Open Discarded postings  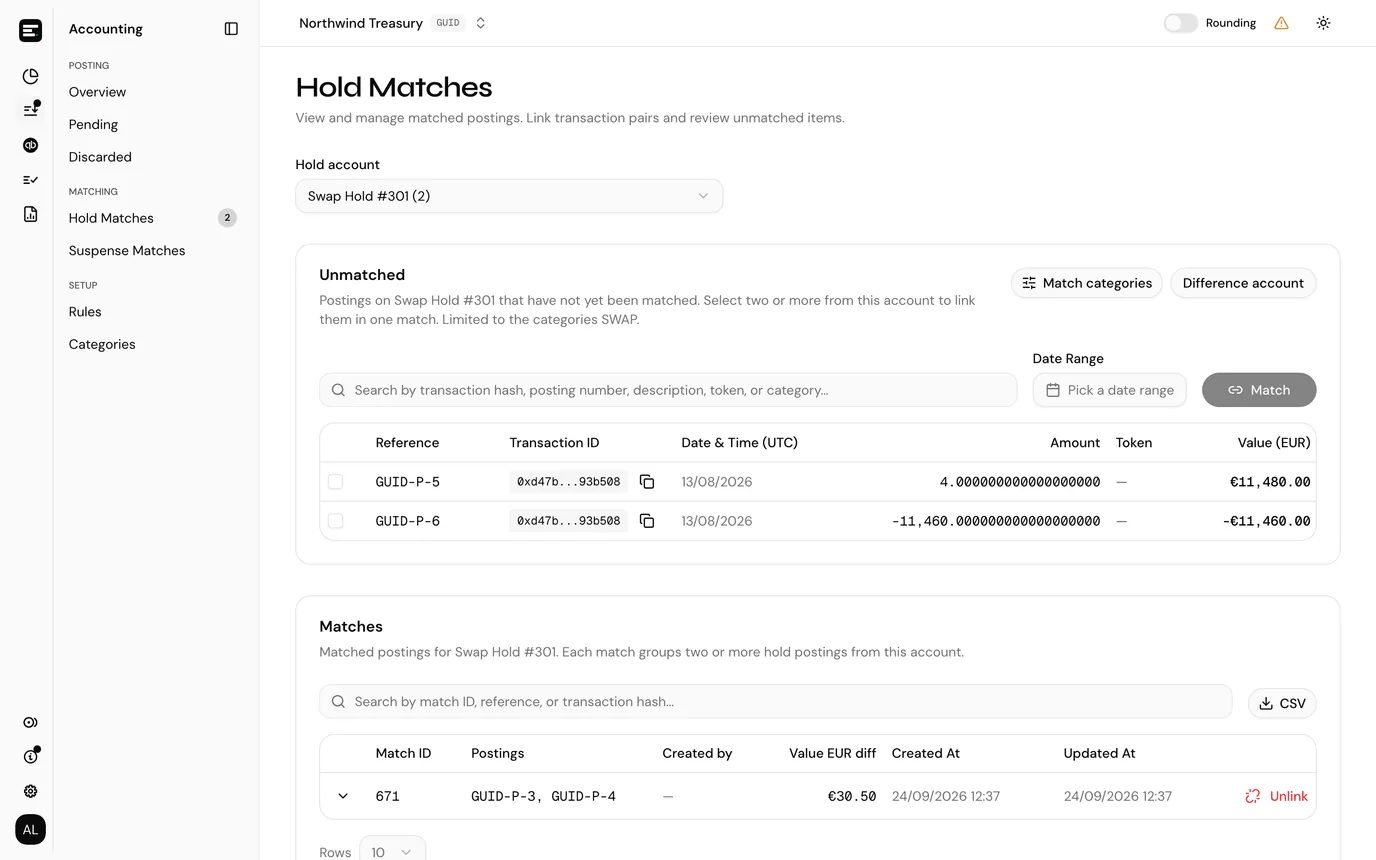coord(100,157)
